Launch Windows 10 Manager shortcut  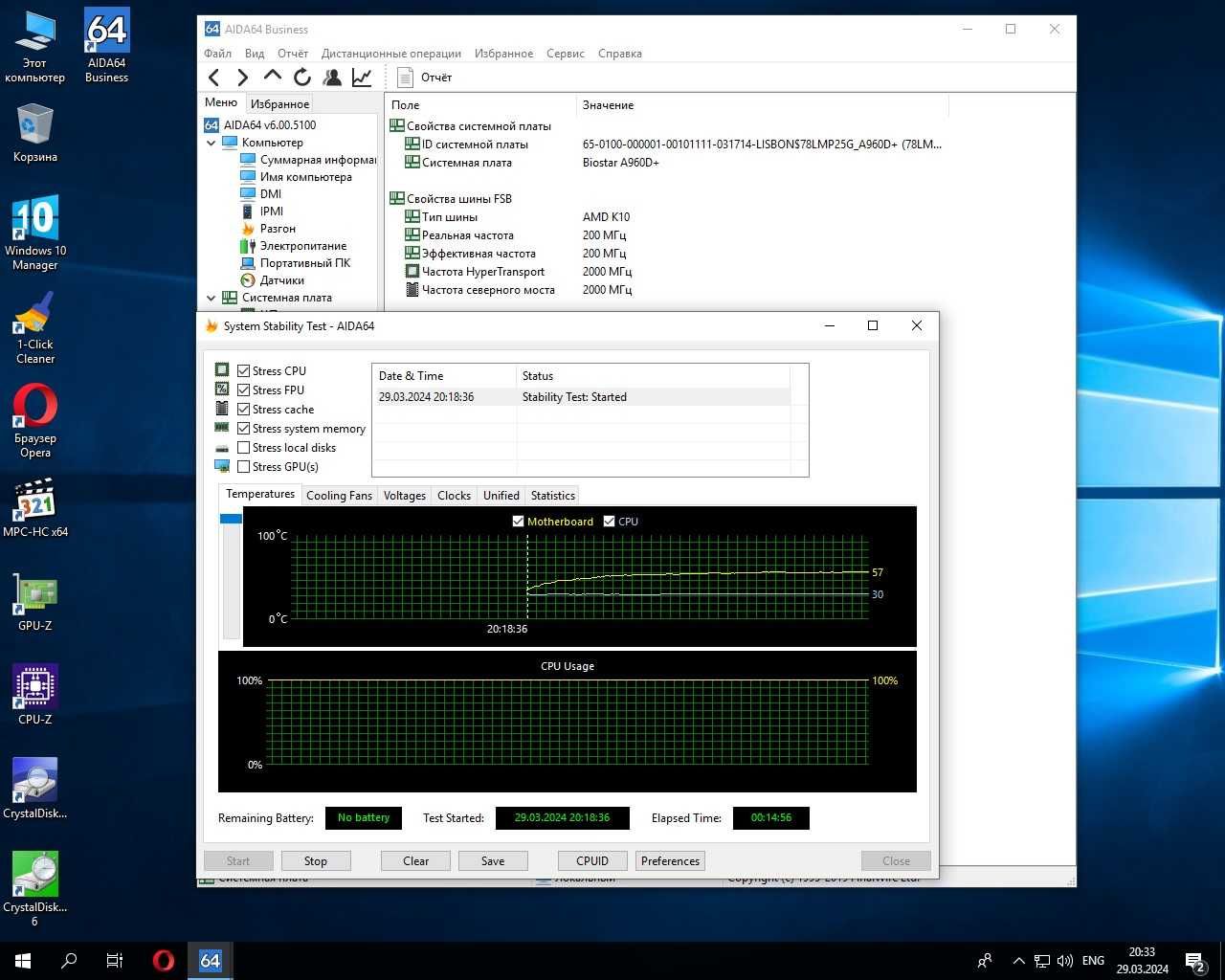(35, 233)
